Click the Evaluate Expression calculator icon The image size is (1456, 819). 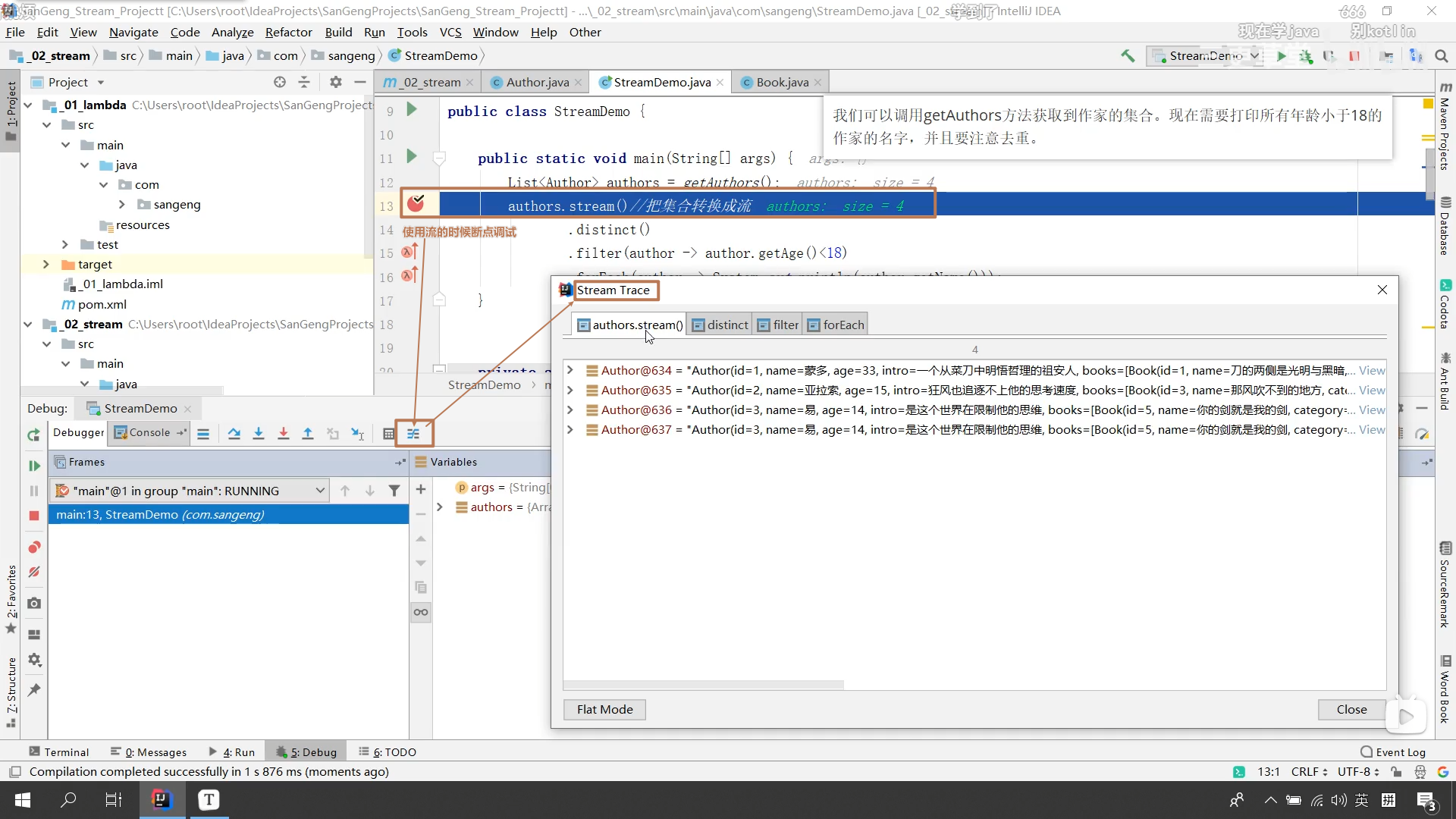388,434
